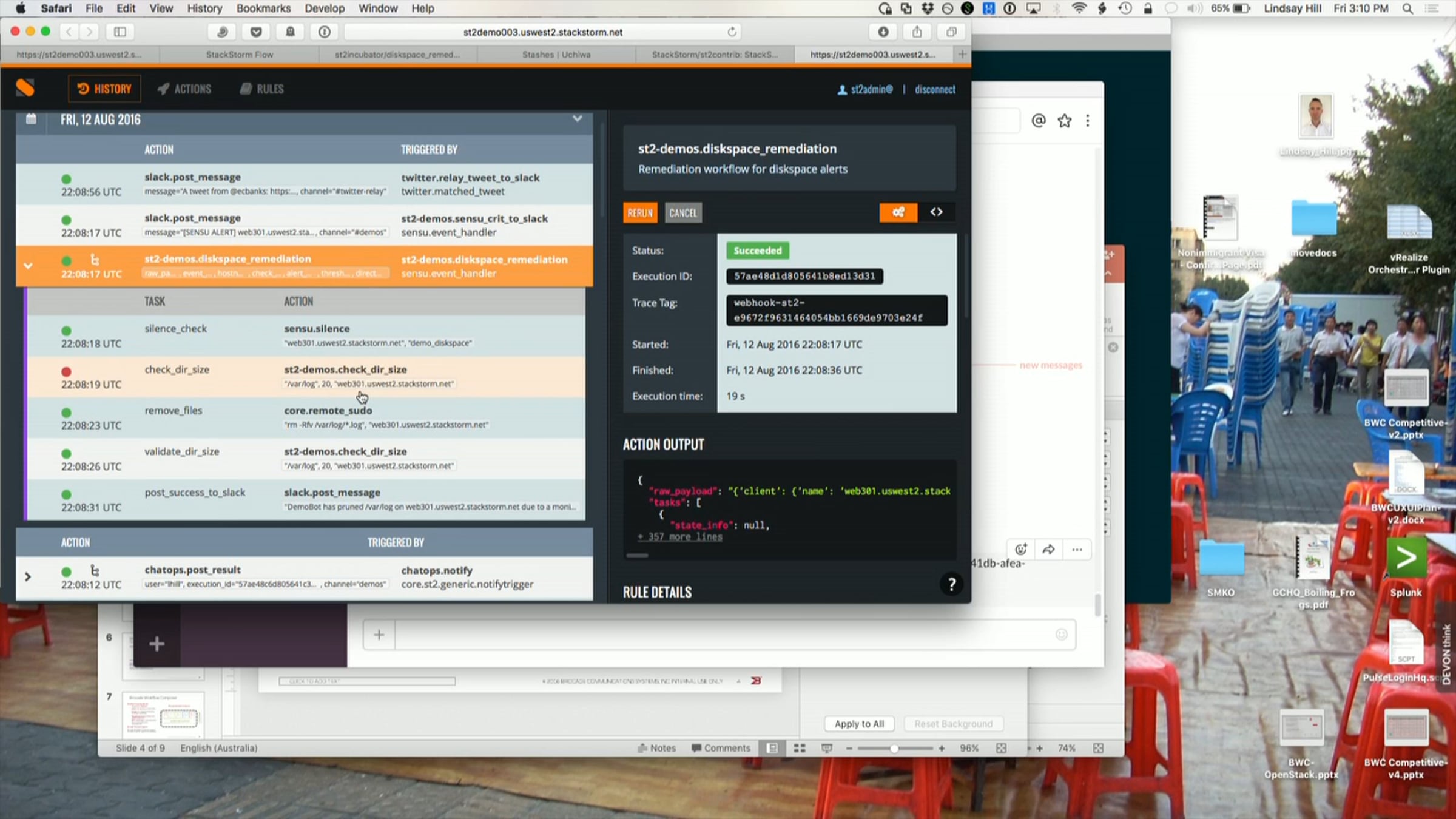The height and width of the screenshot is (819, 1456).
Task: Click the StackStorm logo icon
Action: (x=25, y=88)
